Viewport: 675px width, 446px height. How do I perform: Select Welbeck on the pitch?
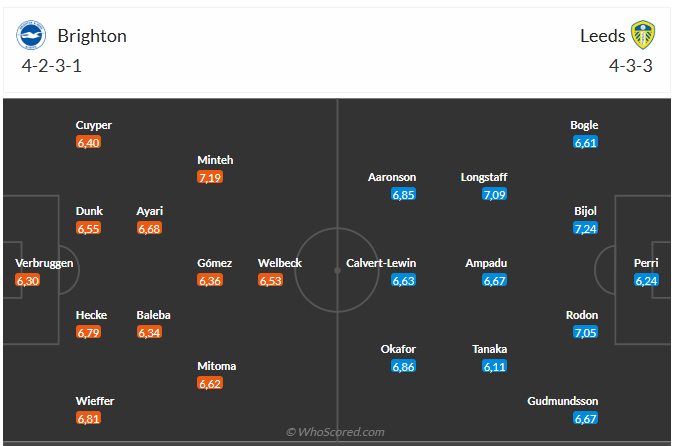click(280, 263)
